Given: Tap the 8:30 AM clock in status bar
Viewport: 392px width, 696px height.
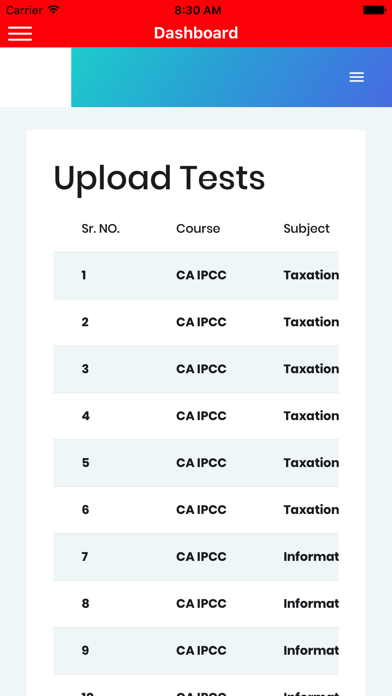Looking at the screenshot, I should coord(198,10).
